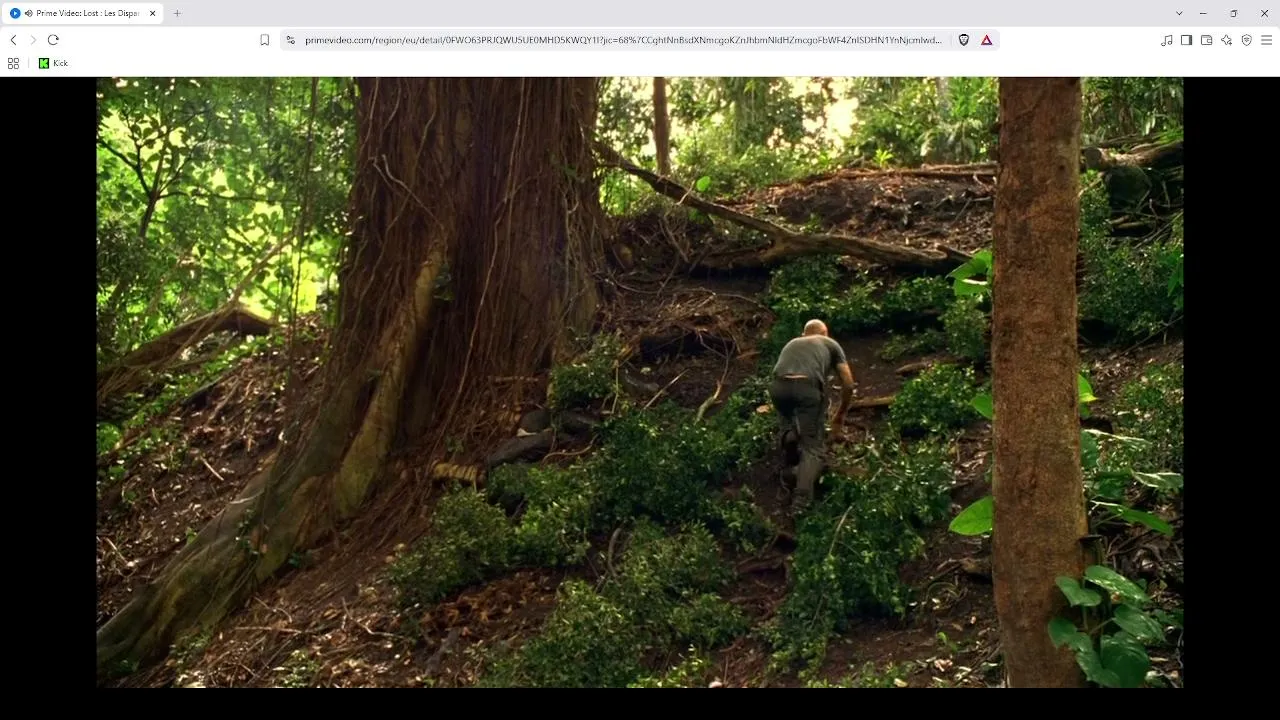This screenshot has height=720, width=1280.
Task: Toggle the browser sidebar panel
Action: coord(1187,40)
